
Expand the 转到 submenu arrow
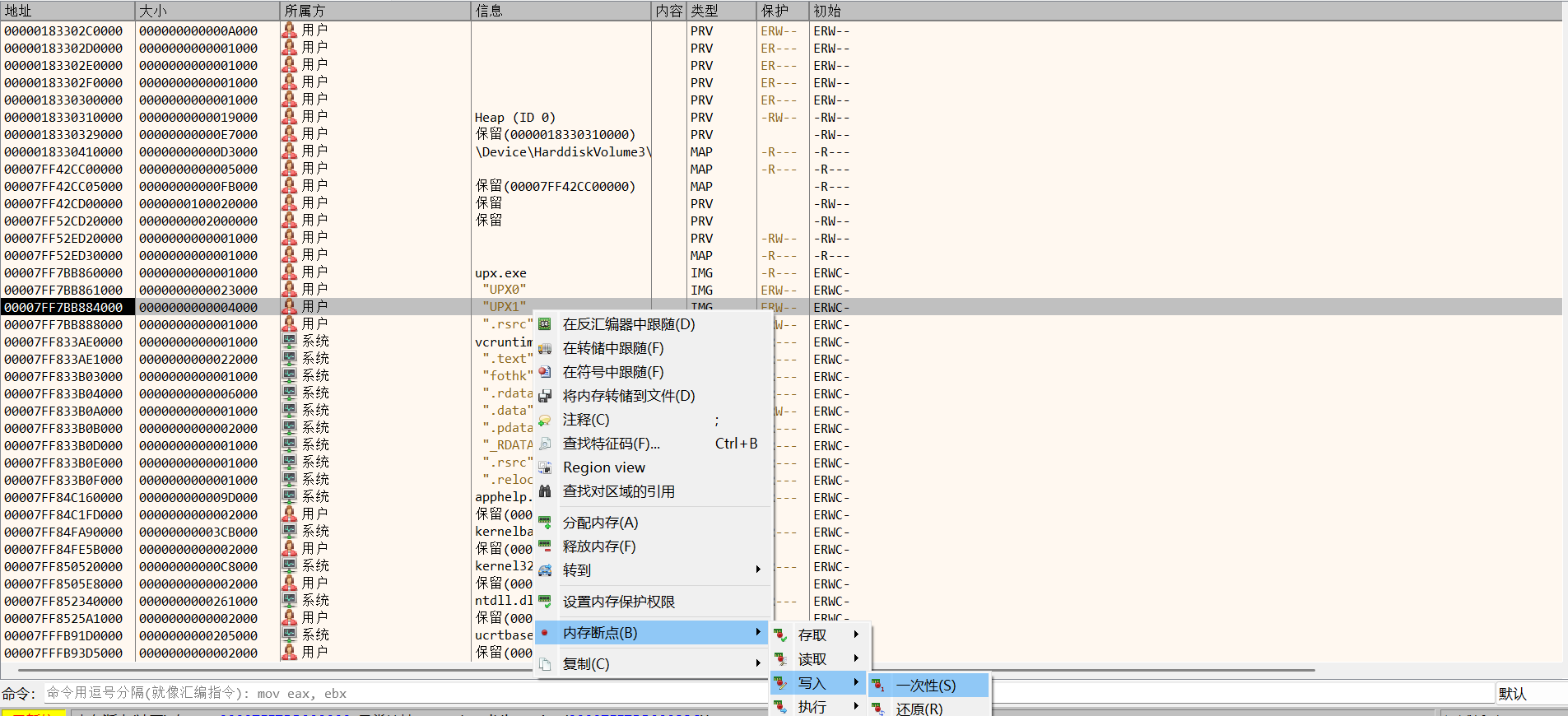(x=758, y=570)
